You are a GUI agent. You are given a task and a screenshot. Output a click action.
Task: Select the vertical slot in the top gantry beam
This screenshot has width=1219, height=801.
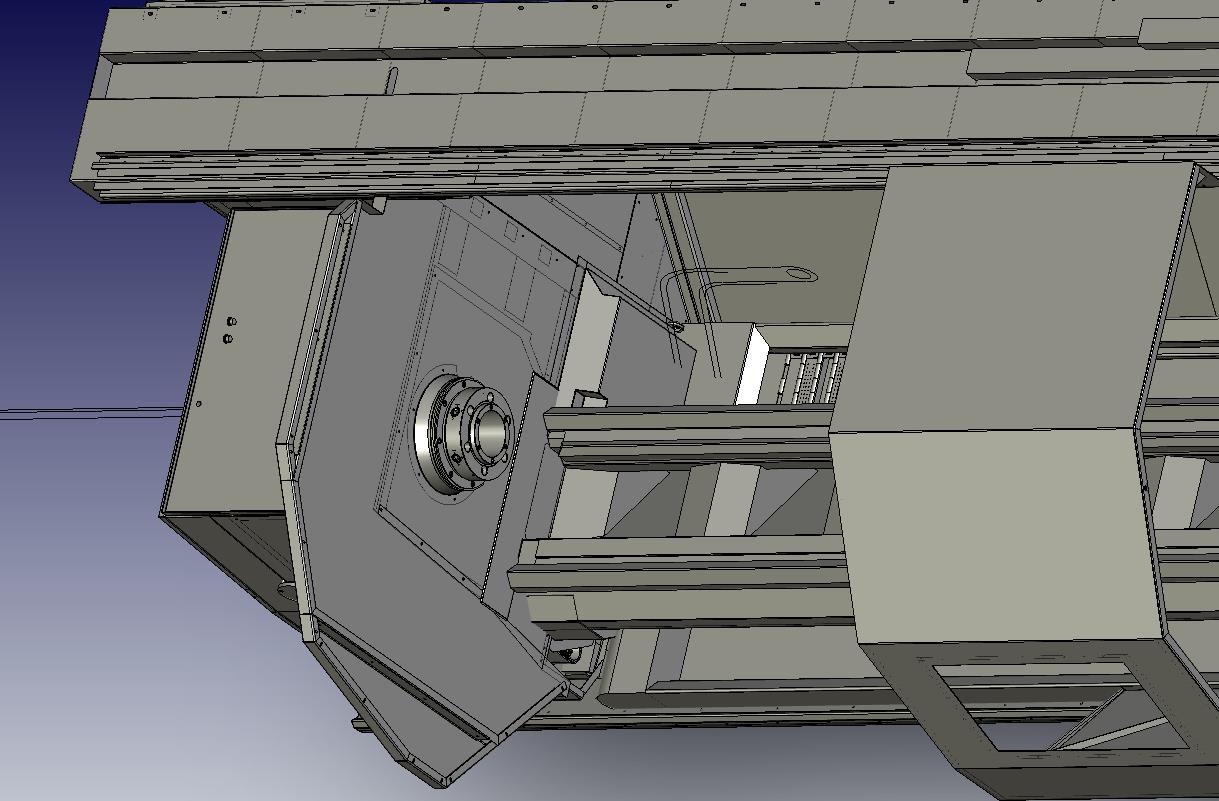pos(393,79)
